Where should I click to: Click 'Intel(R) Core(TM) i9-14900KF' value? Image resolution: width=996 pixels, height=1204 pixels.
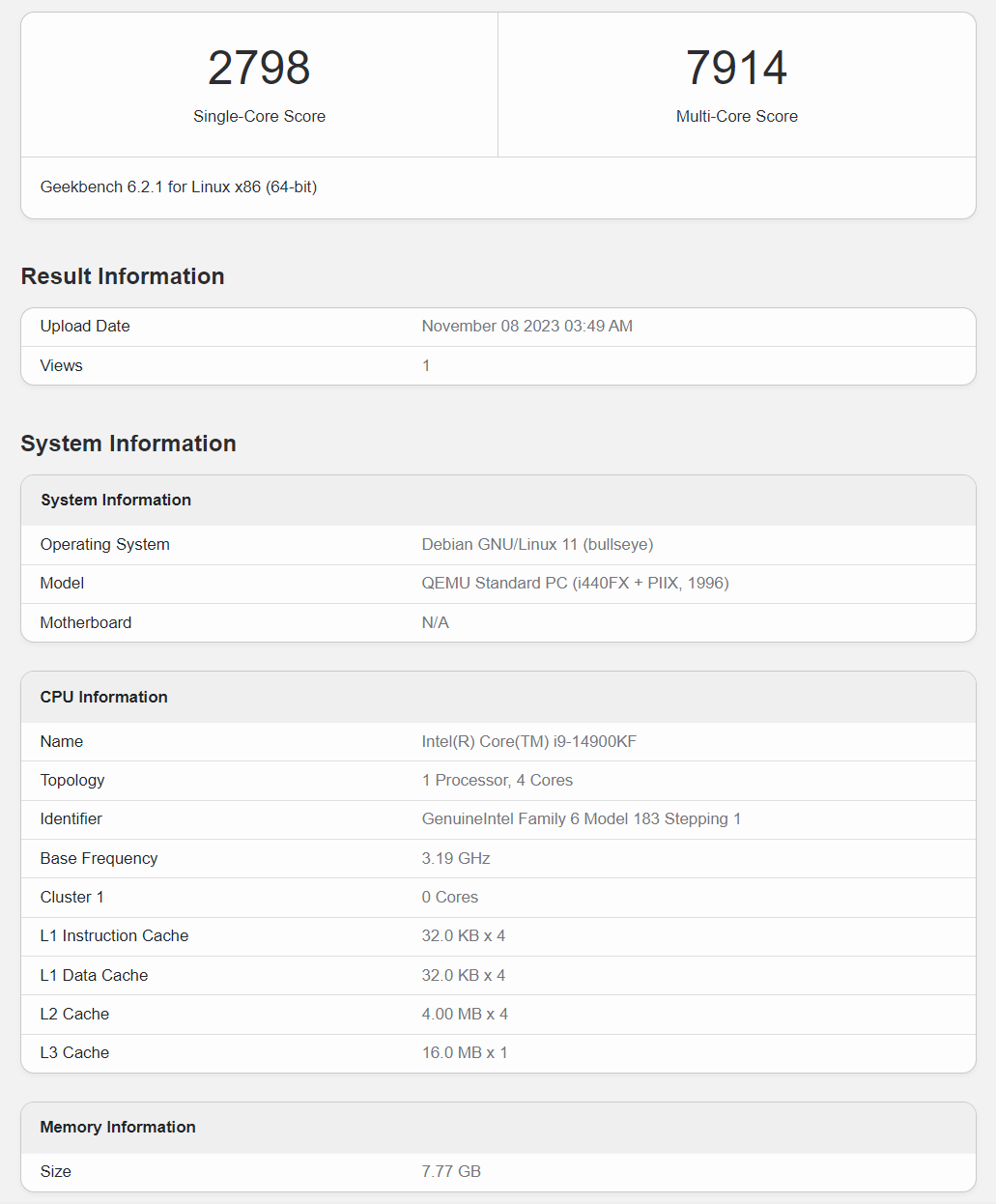[529, 741]
